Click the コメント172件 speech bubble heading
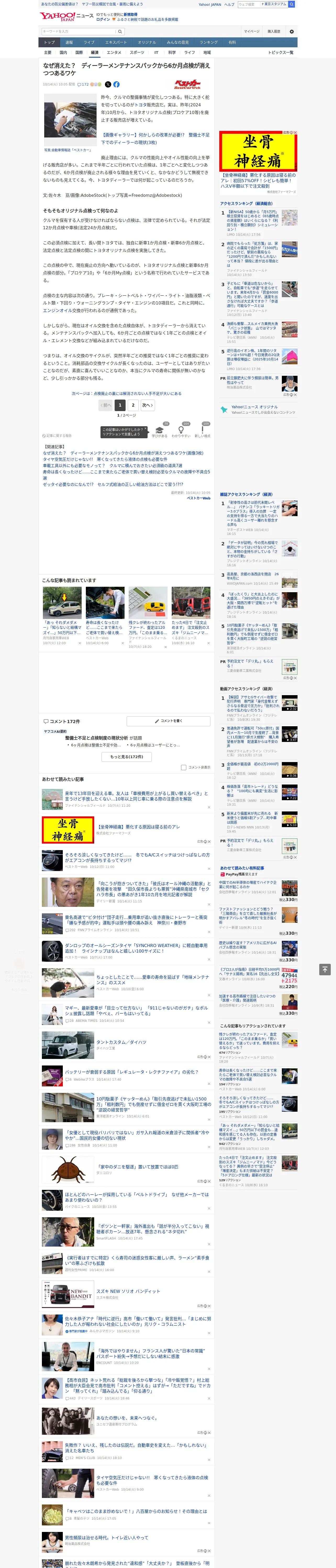336x1568 pixels. [61, 721]
